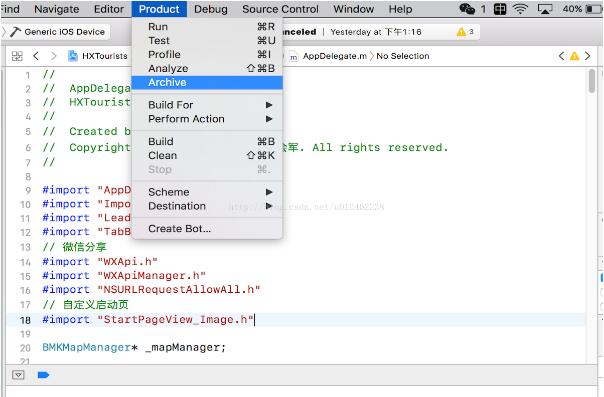Click the build status time text
This screenshot has width=604, height=397.
[x=376, y=32]
